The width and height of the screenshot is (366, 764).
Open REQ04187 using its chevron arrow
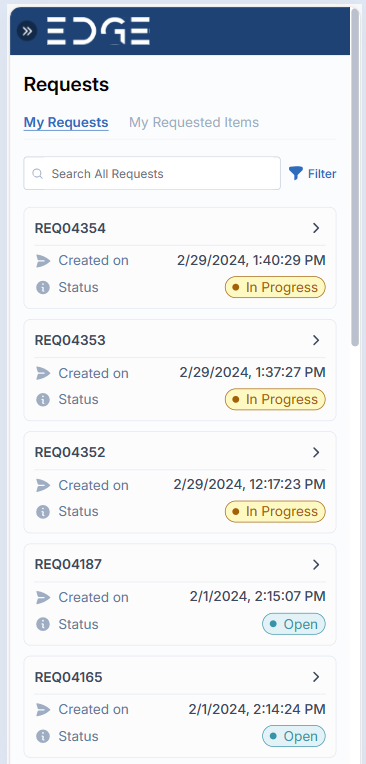coord(316,564)
